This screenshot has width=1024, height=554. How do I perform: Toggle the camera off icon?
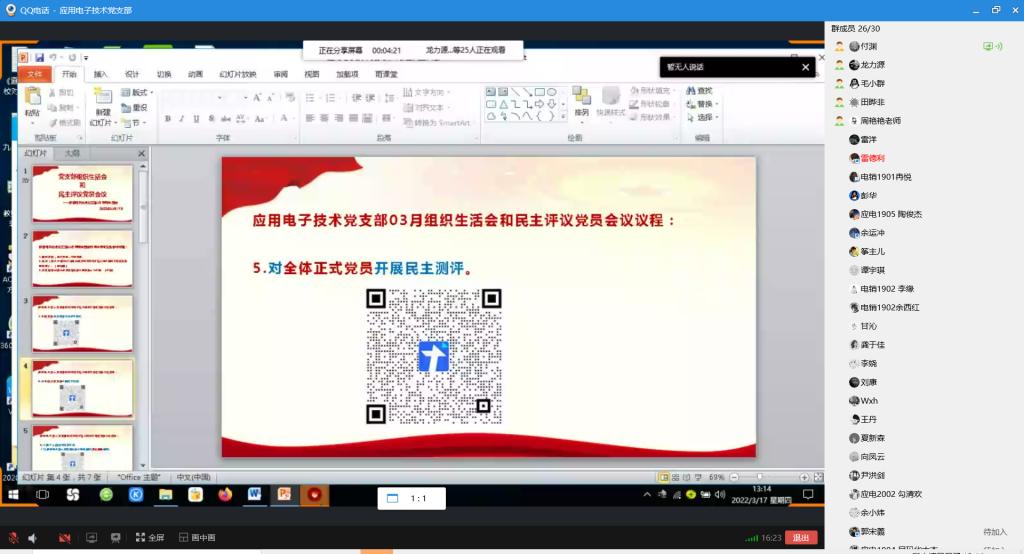click(65, 538)
